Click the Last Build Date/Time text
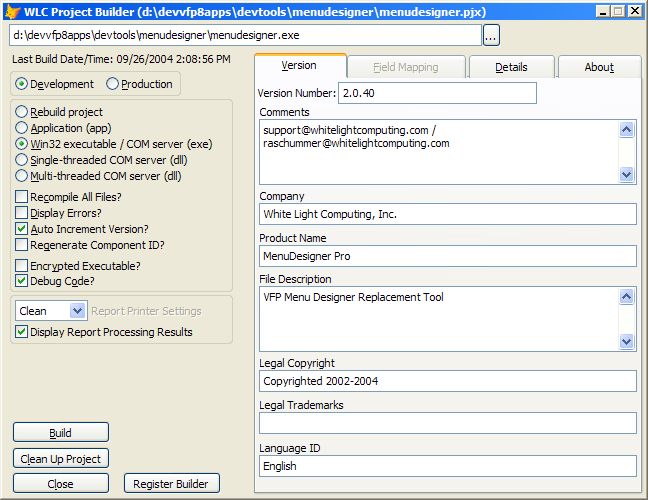This screenshot has width=648, height=500. 121,59
